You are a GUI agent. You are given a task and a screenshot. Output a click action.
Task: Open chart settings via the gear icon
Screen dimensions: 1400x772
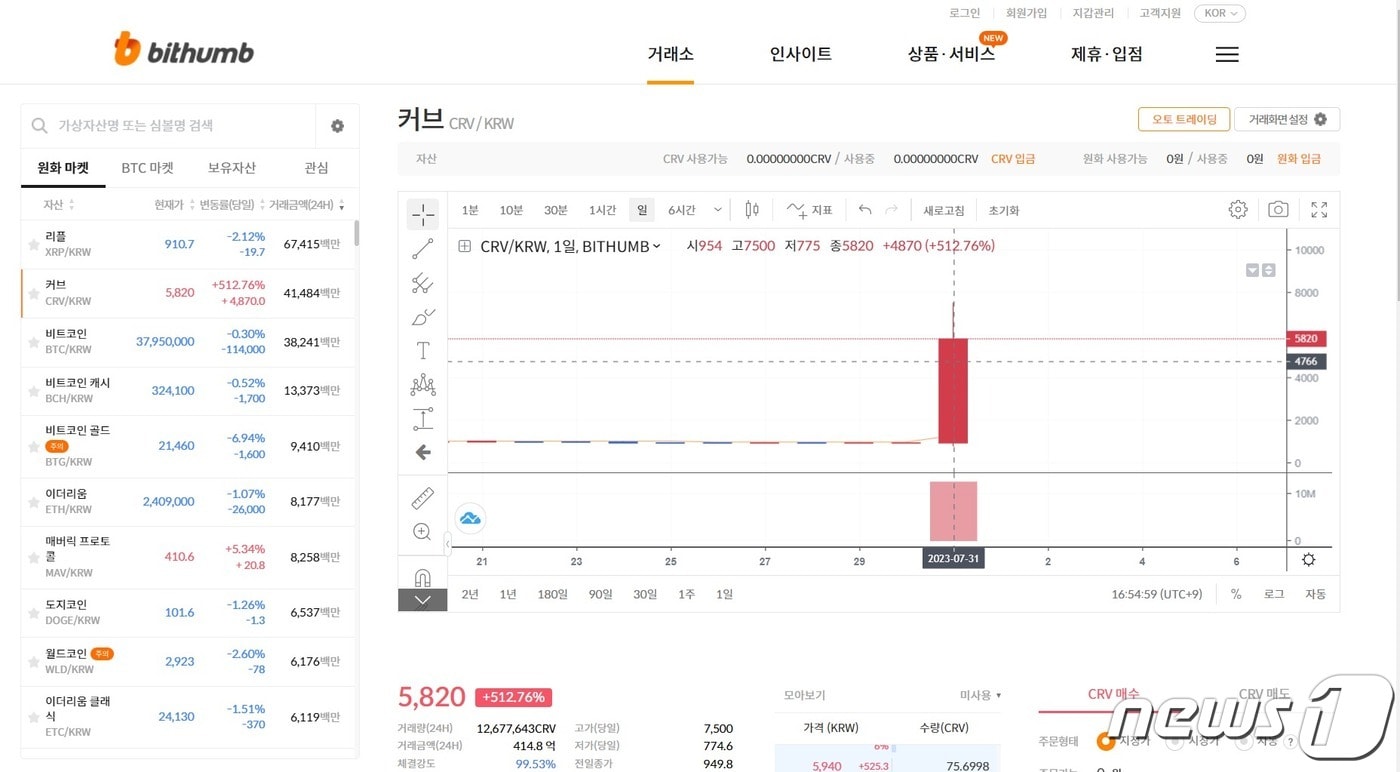tap(1237, 210)
